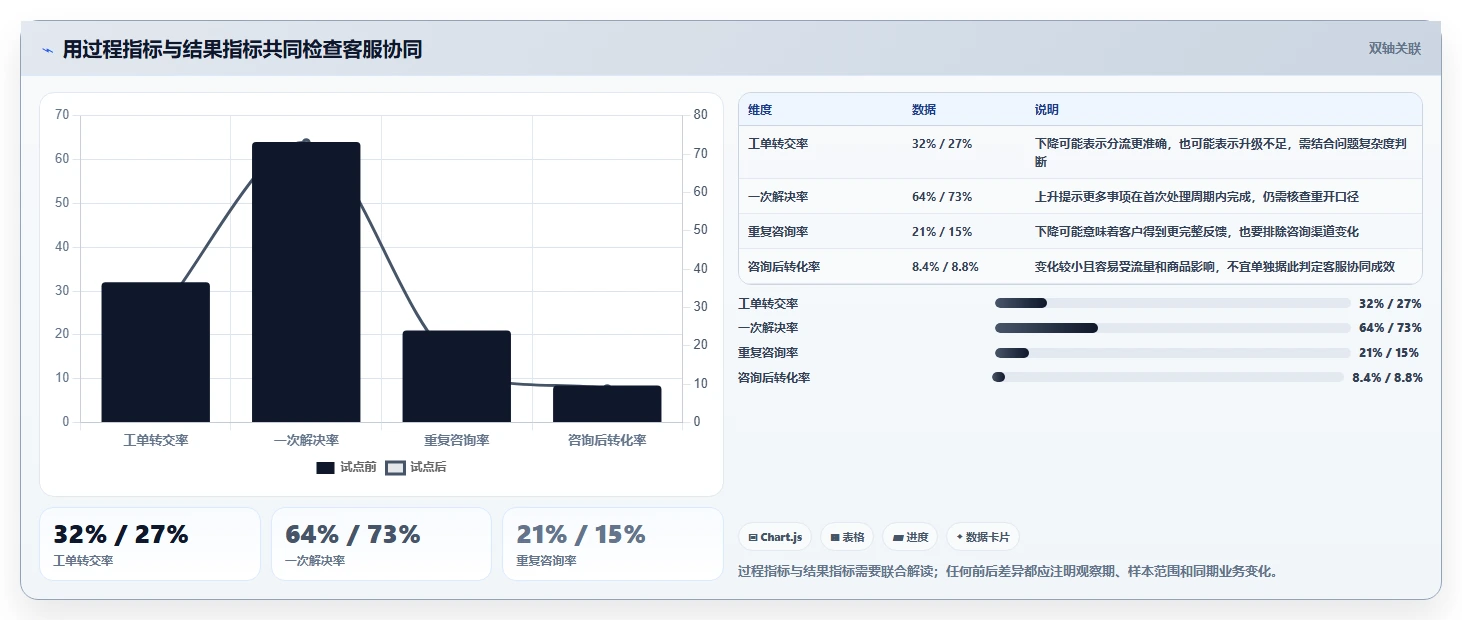Click the 重复咨询率 bar in the chart
Screen dimensions: 1462x620
tap(457, 376)
